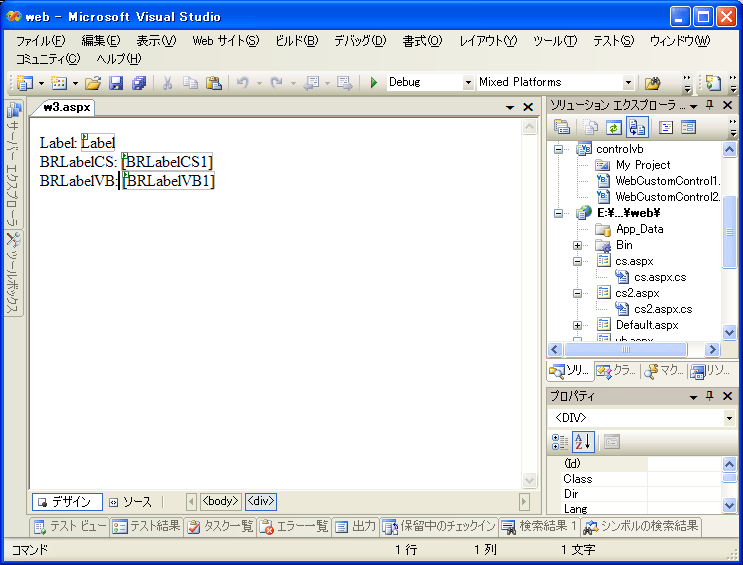
Task: Open the <DIV> object selector dropdown
Action: 729,418
